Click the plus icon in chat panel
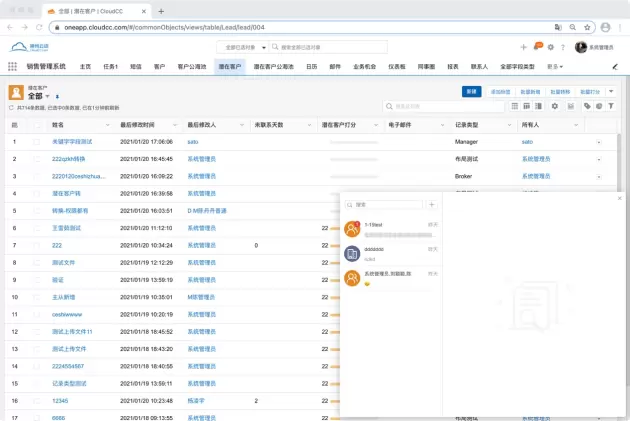This screenshot has height=421, width=630. pos(431,204)
